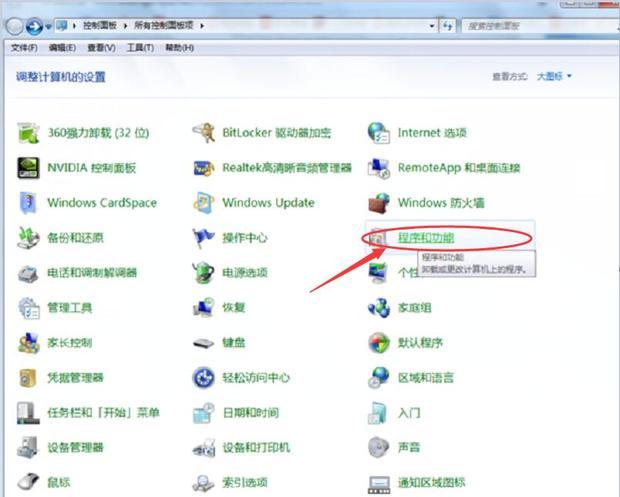Open the 电源选项 icon
Image resolution: width=620 pixels, height=497 pixels.
[204, 273]
